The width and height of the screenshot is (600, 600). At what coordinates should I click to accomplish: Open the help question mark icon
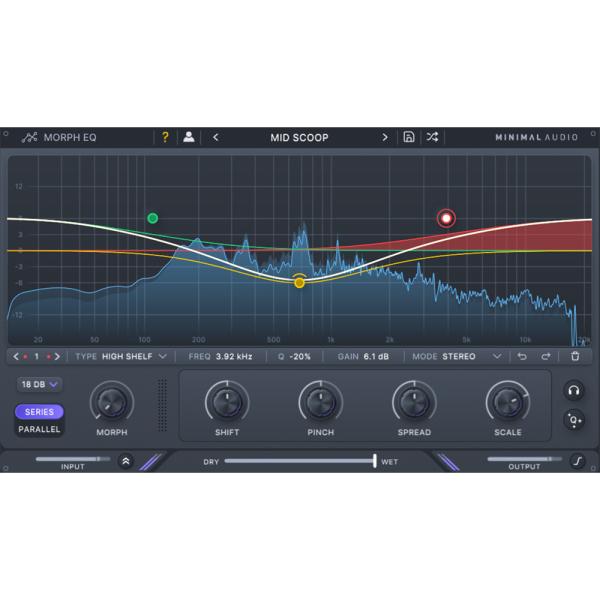coord(165,137)
